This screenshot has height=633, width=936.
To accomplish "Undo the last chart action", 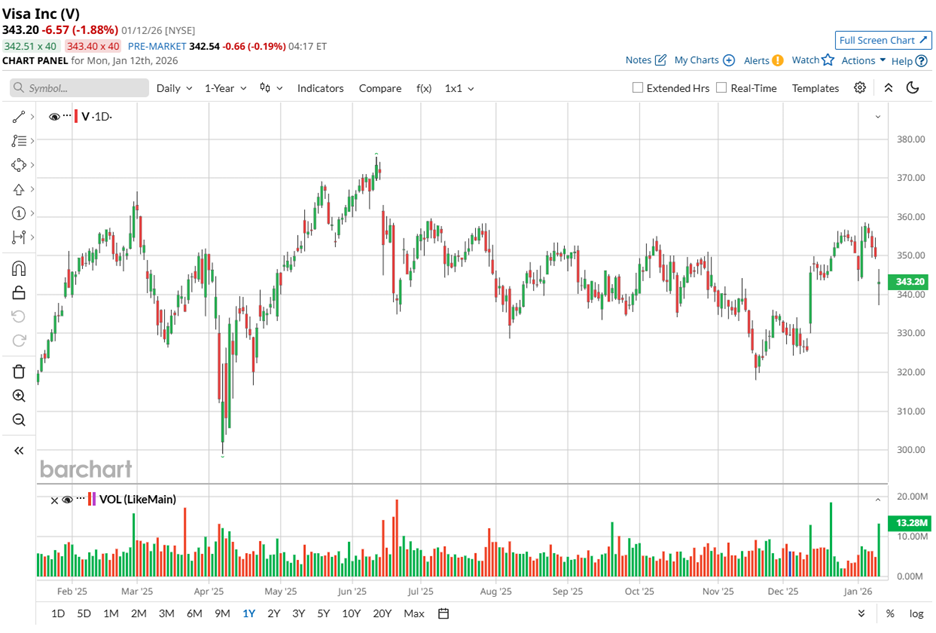I will [x=19, y=316].
